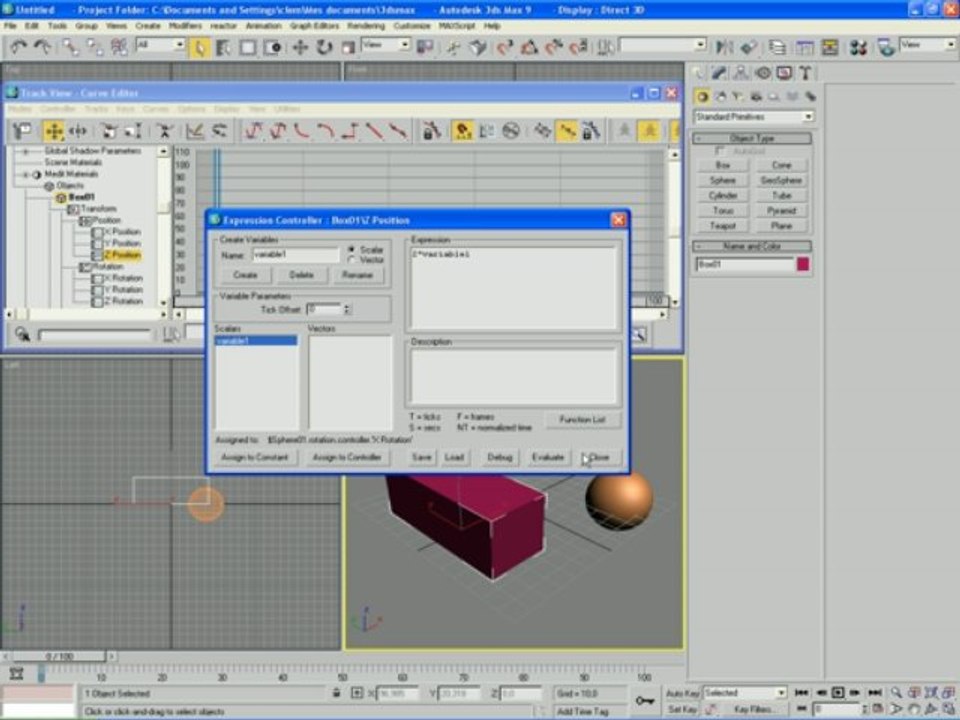Click the Align tool in main toolbar
This screenshot has width=960, height=720.
tap(748, 47)
